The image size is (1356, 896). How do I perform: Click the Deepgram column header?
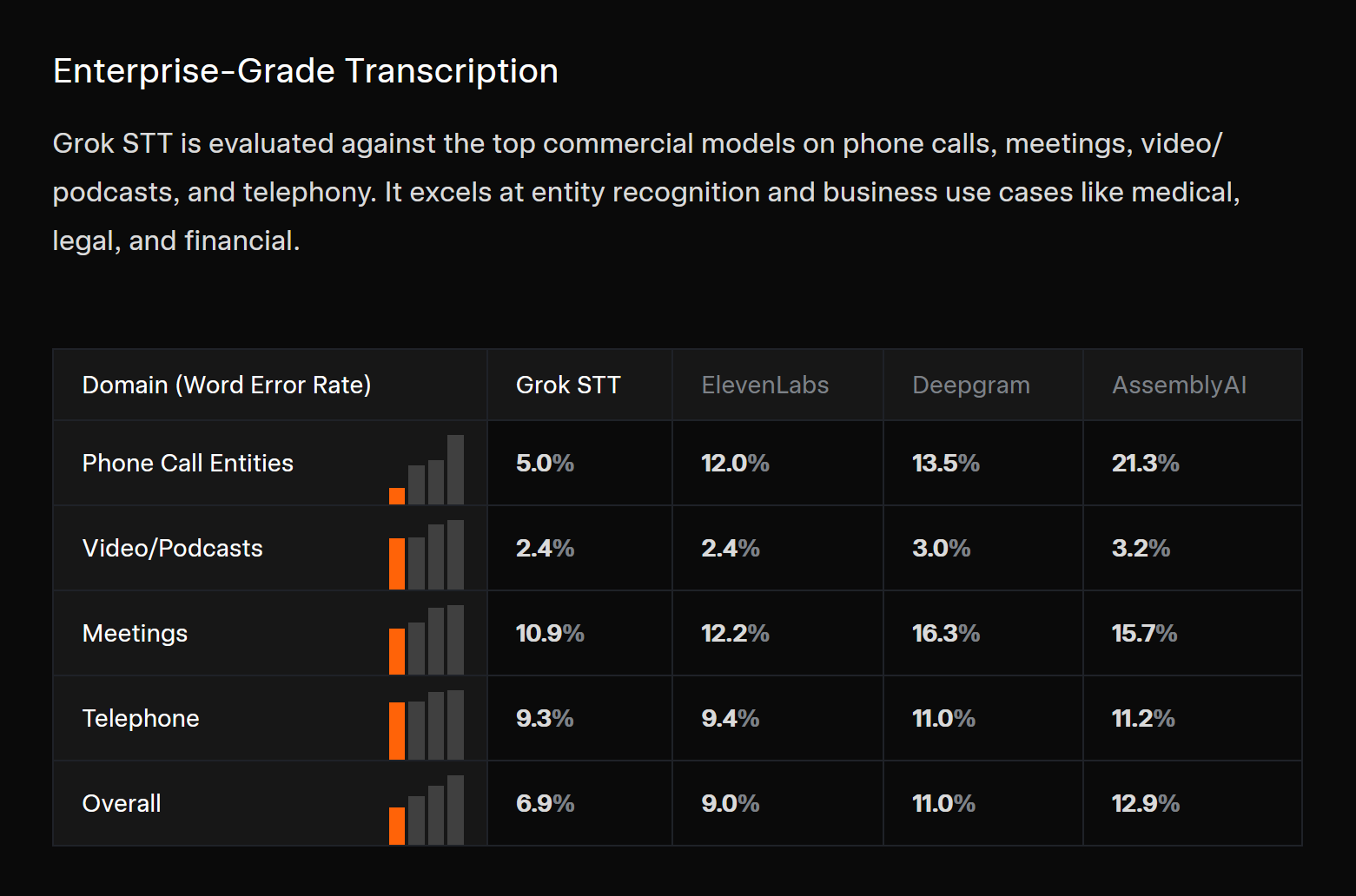click(970, 385)
